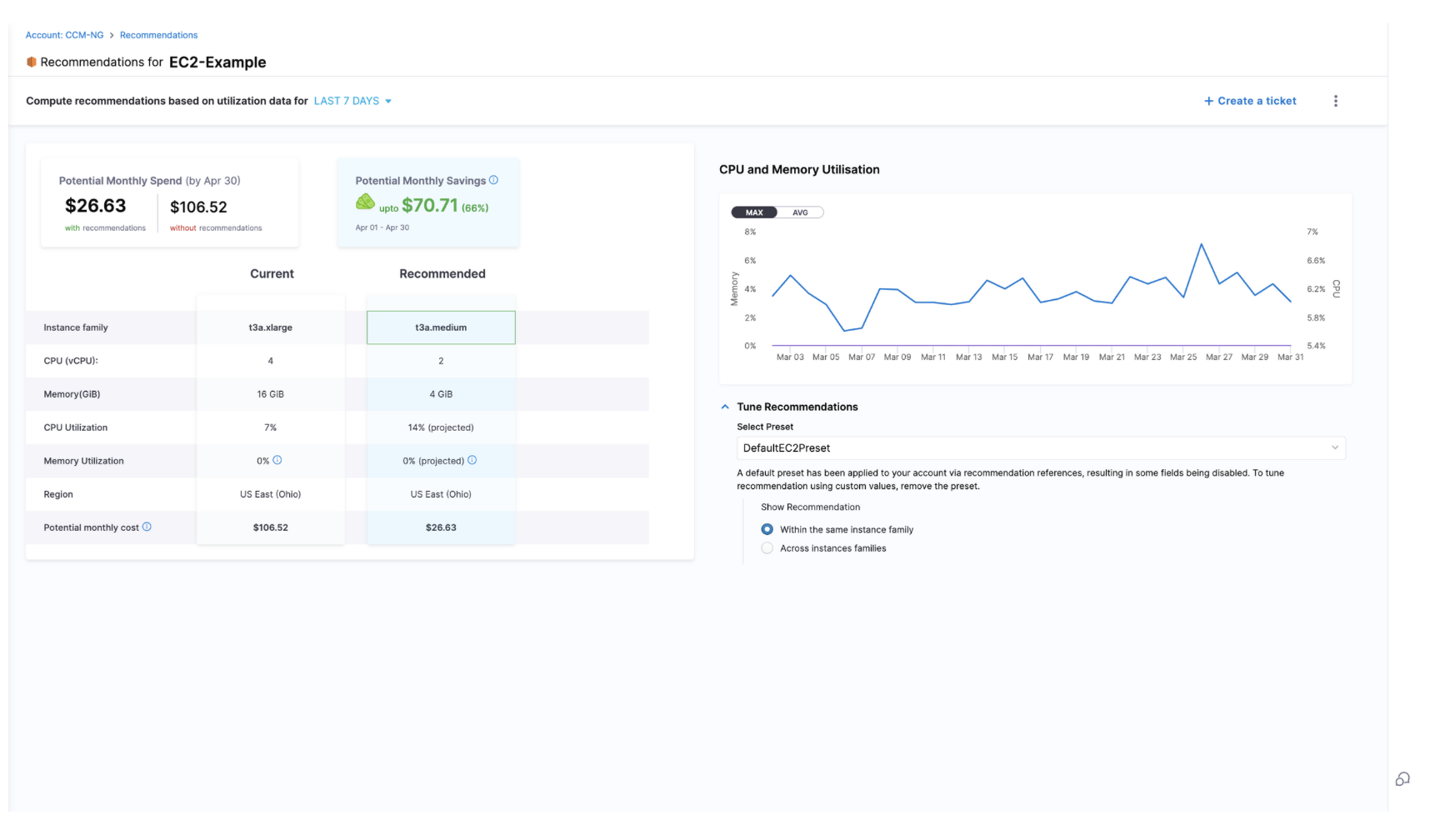This screenshot has width=1435, height=840.
Task: Click the green savings piggy icon
Action: point(365,202)
